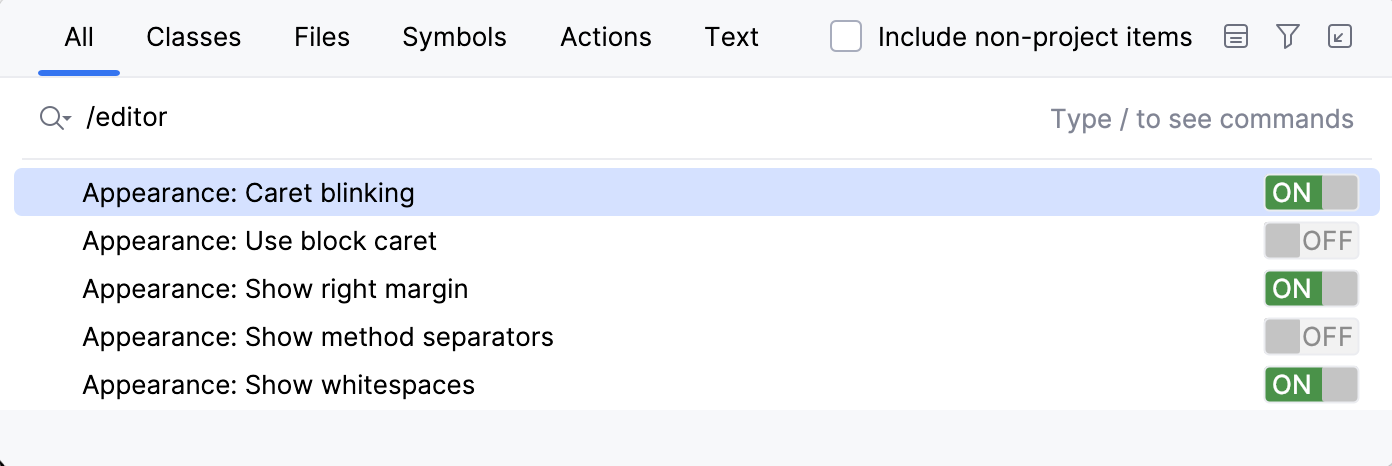Enable Include non-project items checkbox

click(846, 38)
